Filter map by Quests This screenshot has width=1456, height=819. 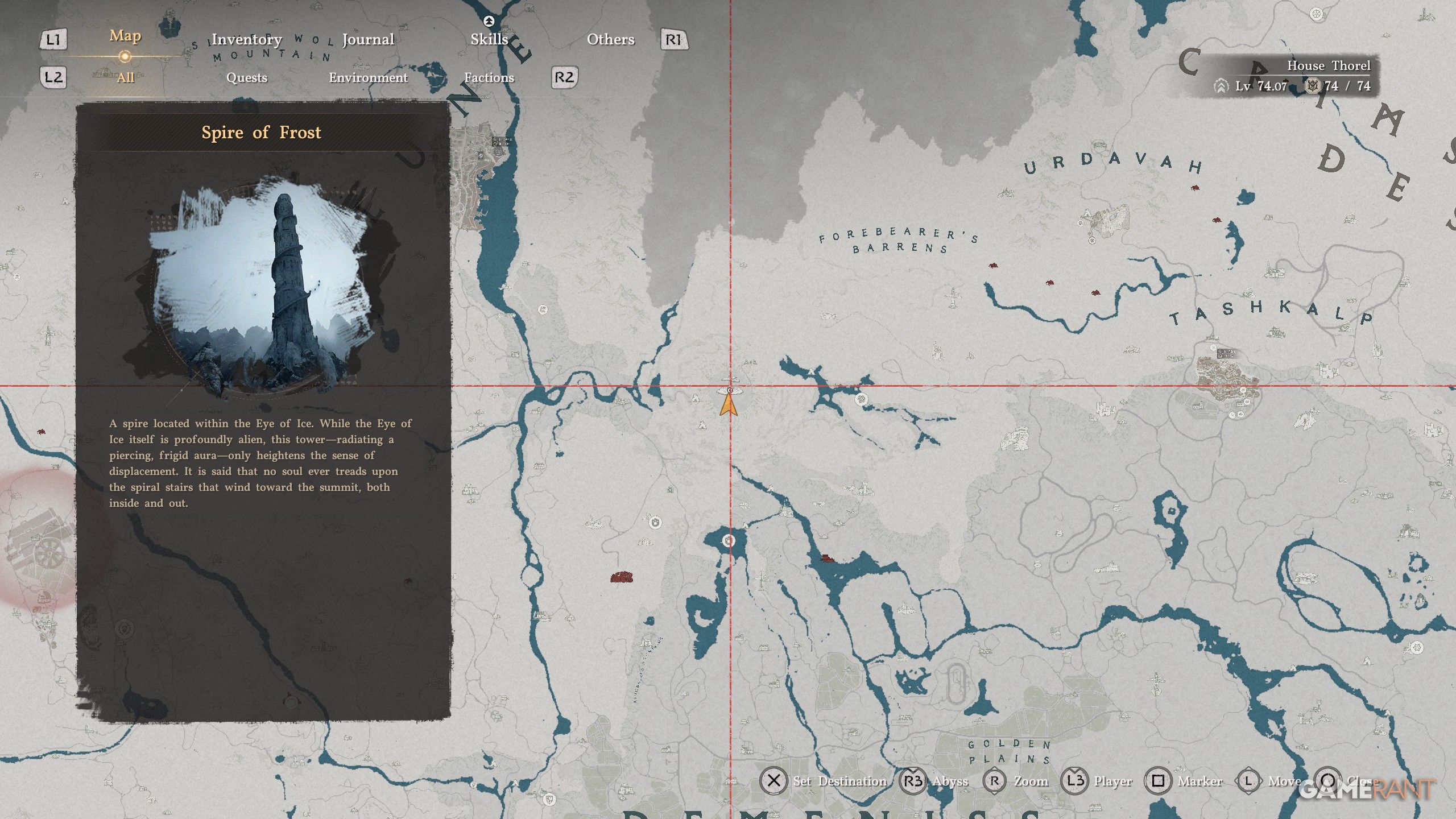pyautogui.click(x=246, y=77)
